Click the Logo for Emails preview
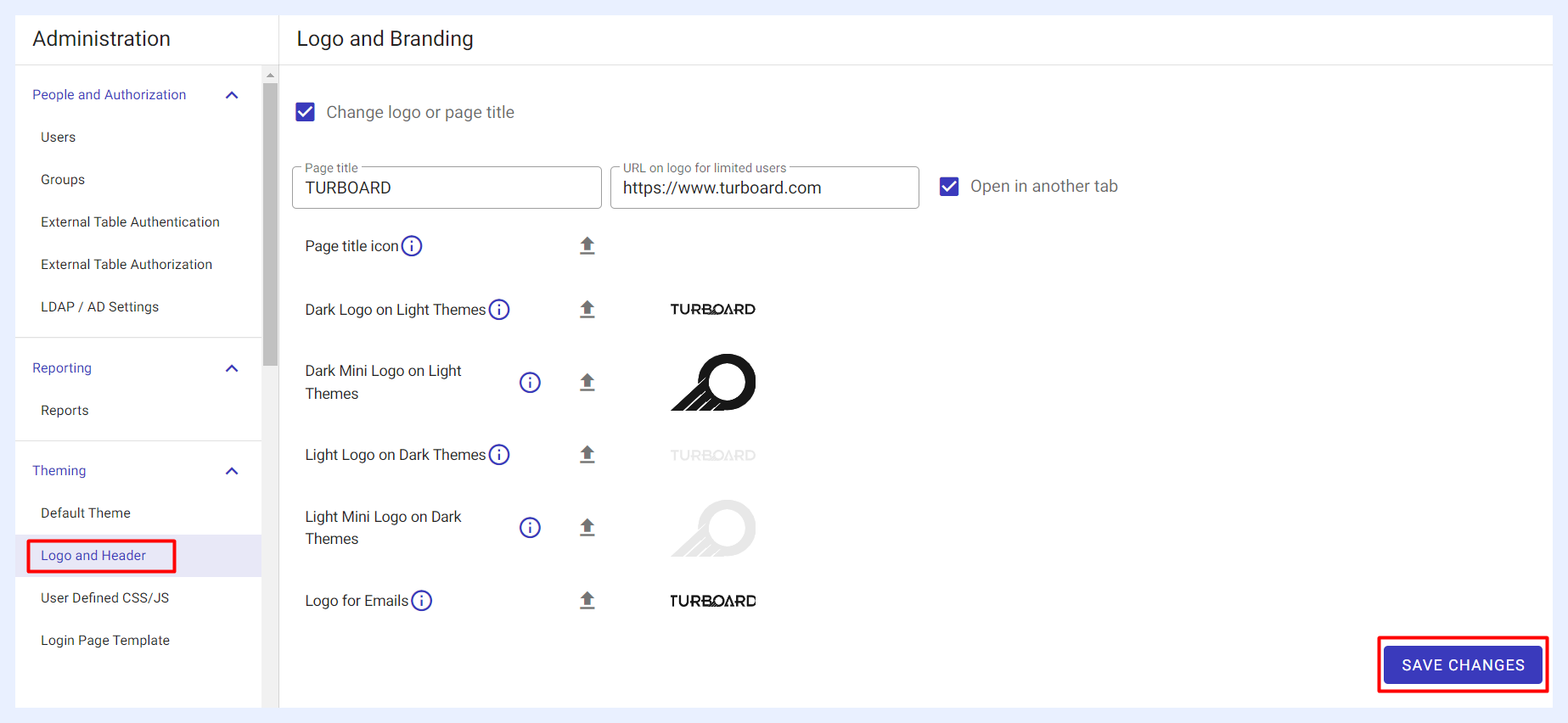This screenshot has height=723, width=1568. click(713, 601)
